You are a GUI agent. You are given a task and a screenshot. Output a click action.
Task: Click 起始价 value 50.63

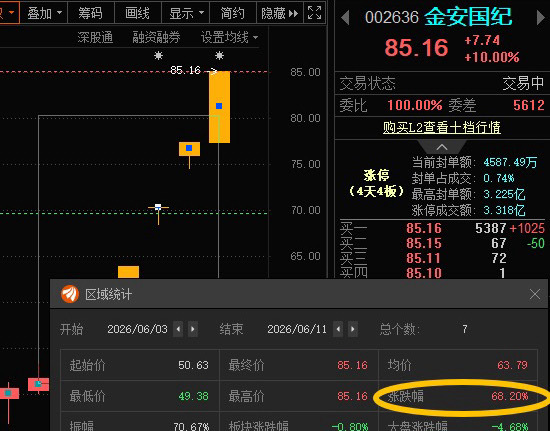(193, 365)
